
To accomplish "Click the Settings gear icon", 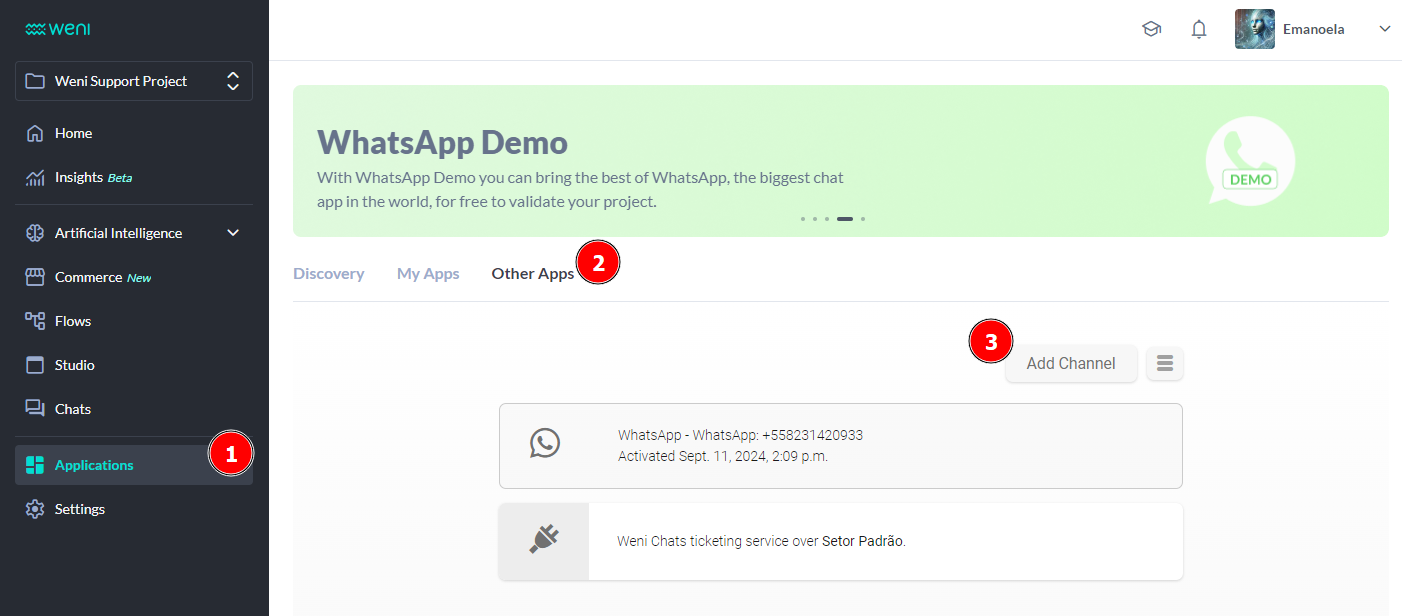I will [x=35, y=509].
